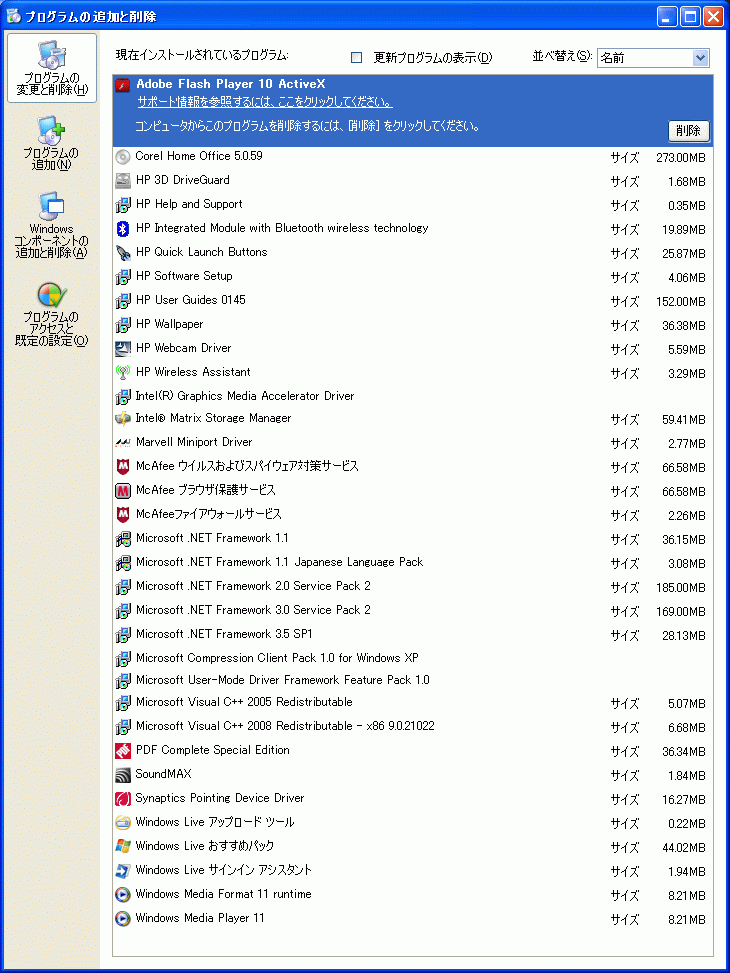Viewport: 730px width, 973px height.
Task: Click the Adobe Flash Player 10 ActiveX title
Action: click(230, 84)
